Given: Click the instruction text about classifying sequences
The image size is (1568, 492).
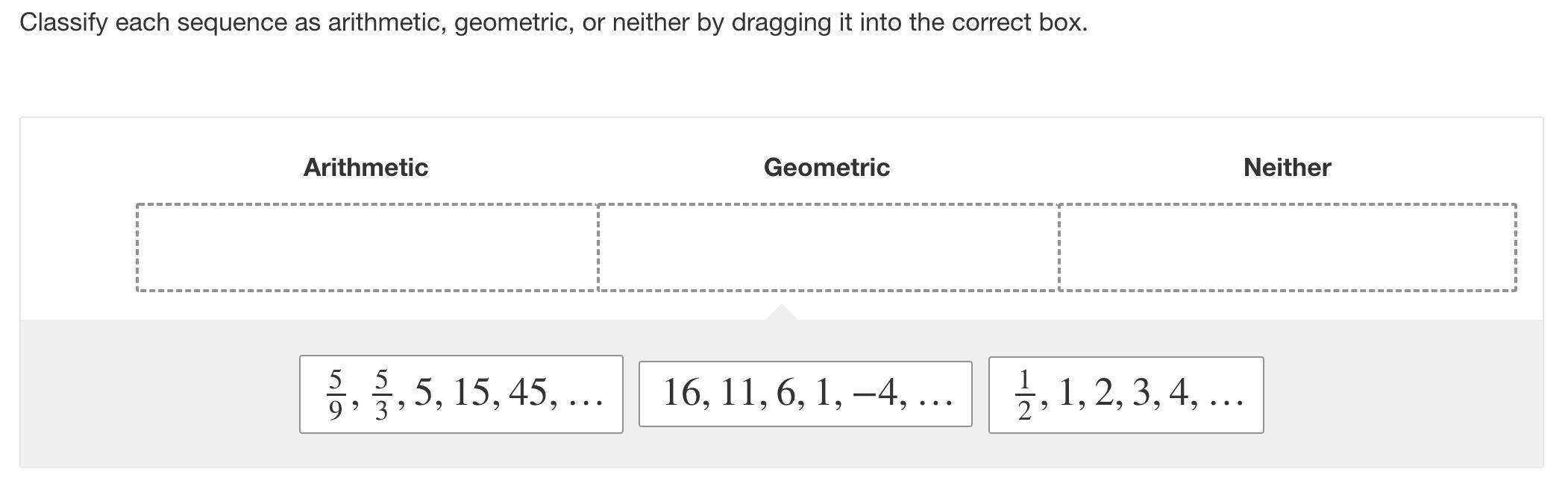Looking at the screenshot, I should [x=553, y=22].
